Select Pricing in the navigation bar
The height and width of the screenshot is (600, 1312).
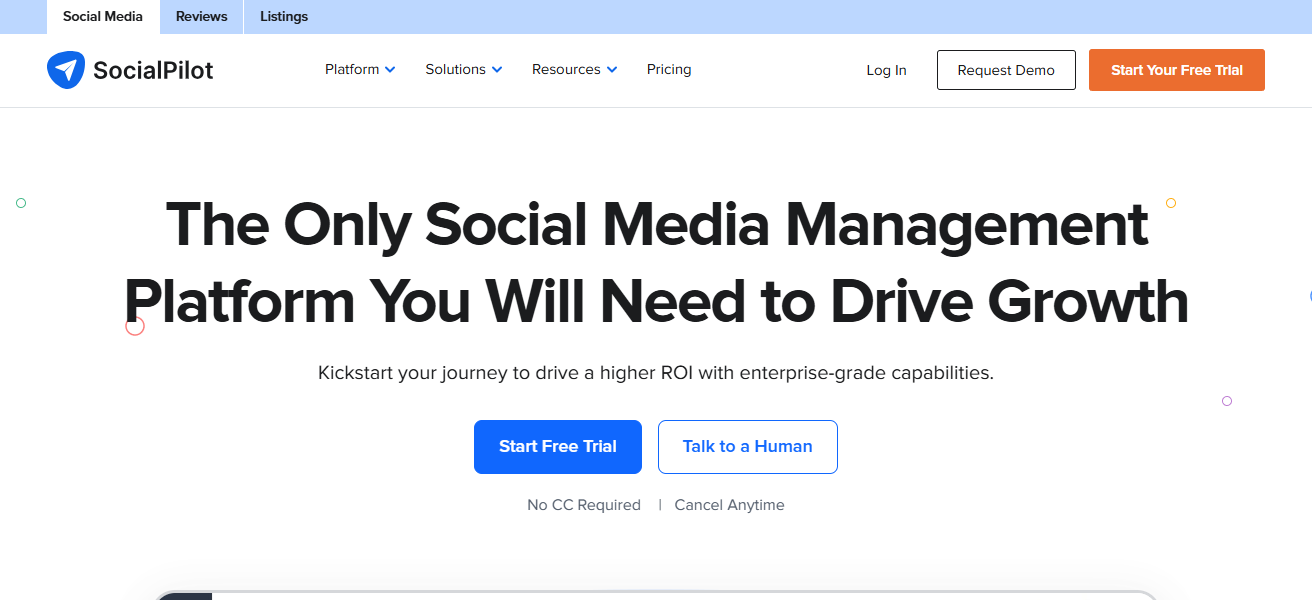pyautogui.click(x=668, y=69)
